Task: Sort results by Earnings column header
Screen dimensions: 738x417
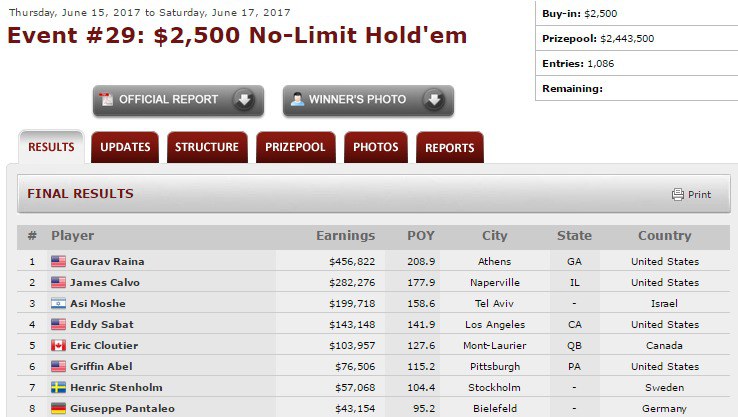Action: tap(345, 236)
